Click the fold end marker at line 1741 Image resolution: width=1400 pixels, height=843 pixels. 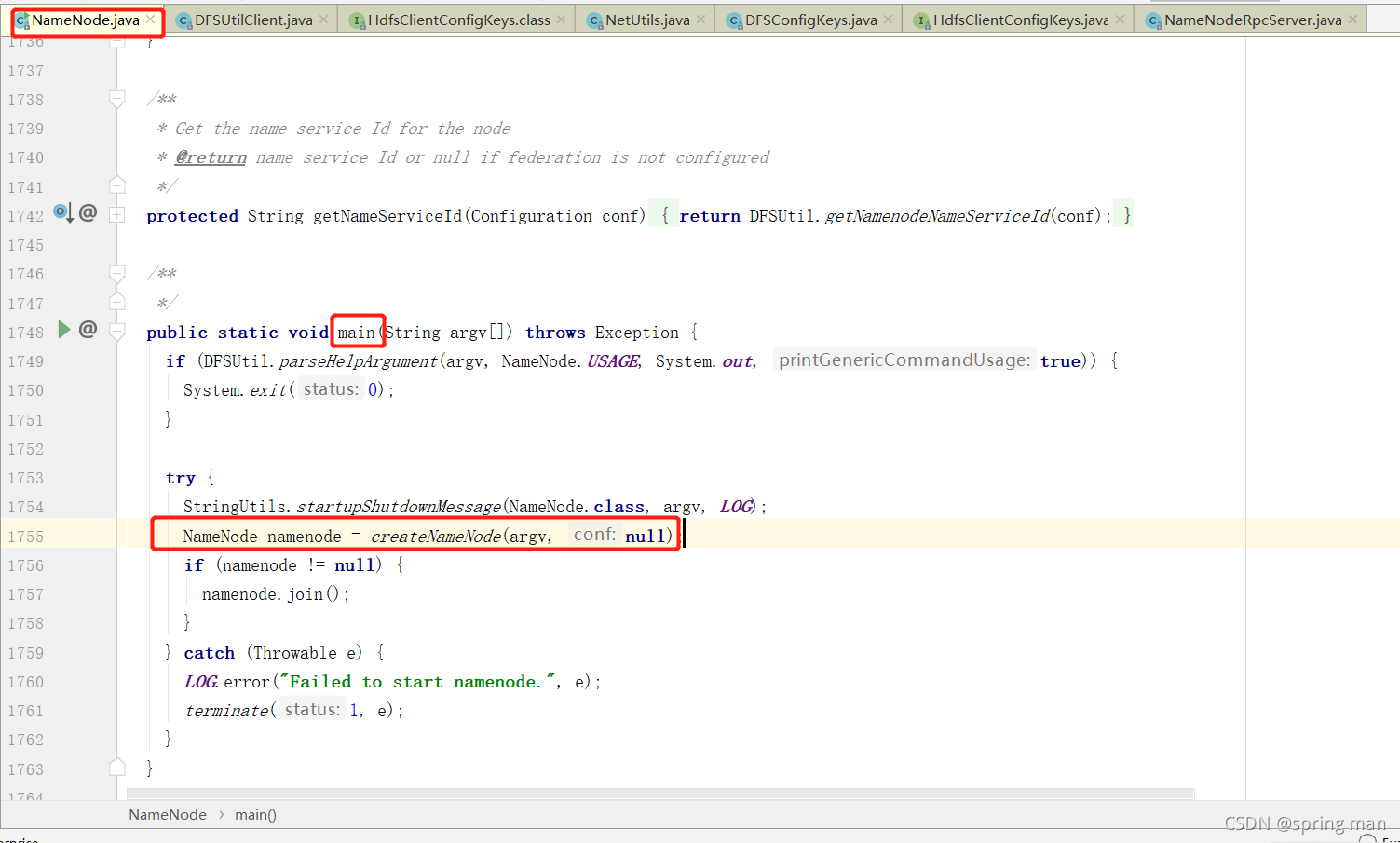coord(117,184)
